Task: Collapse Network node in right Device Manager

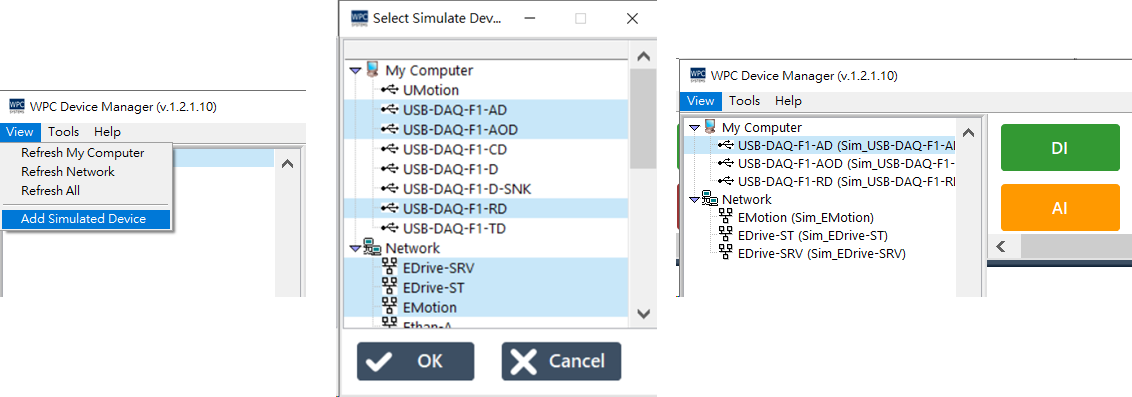Action: 694,200
